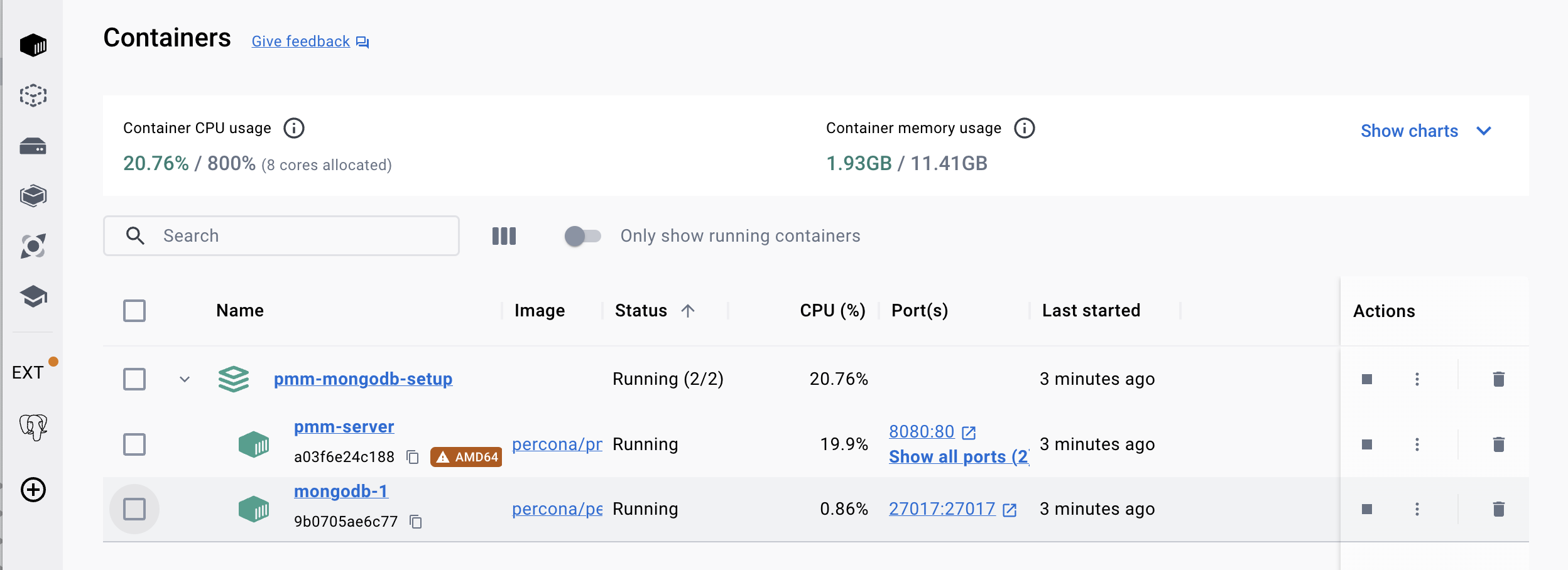Open Volumes view in sidebar

pyautogui.click(x=33, y=146)
